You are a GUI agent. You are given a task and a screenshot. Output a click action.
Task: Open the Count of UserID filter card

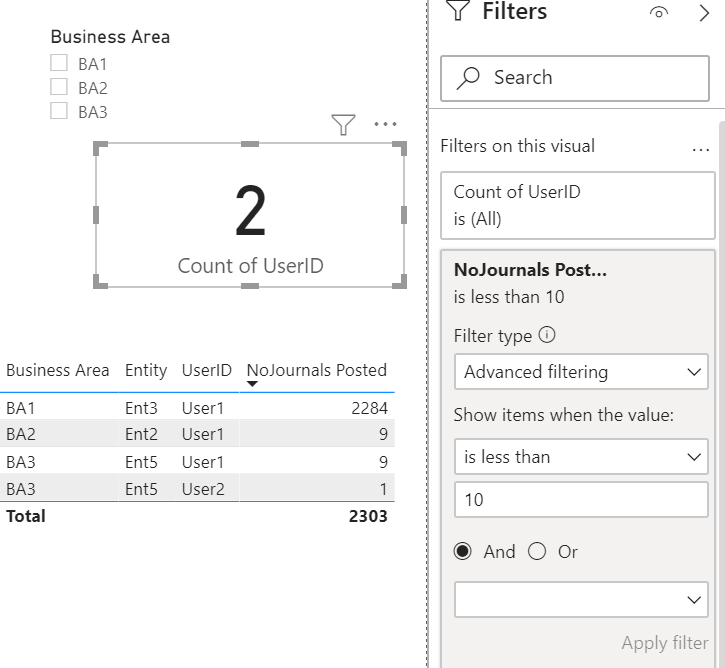click(578, 205)
